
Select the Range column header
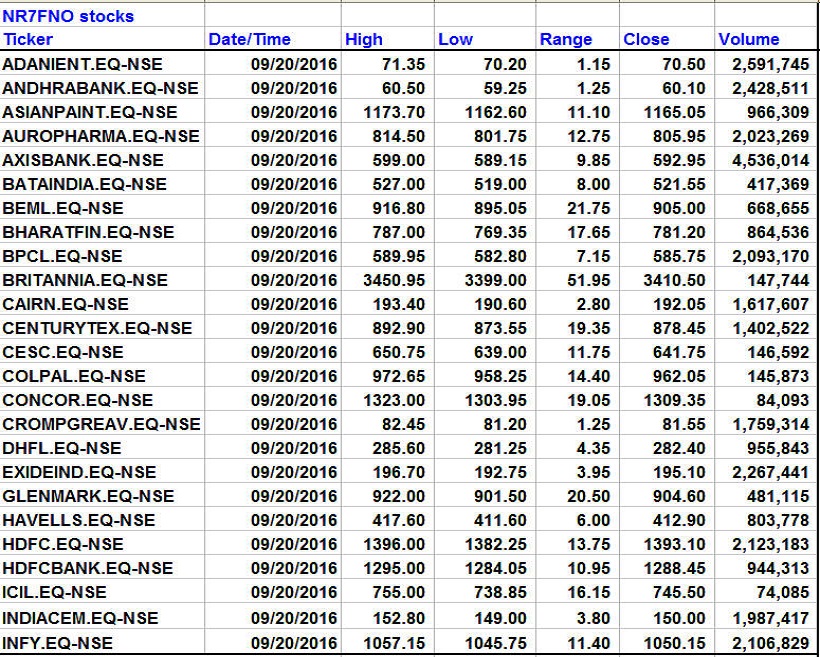(566, 40)
